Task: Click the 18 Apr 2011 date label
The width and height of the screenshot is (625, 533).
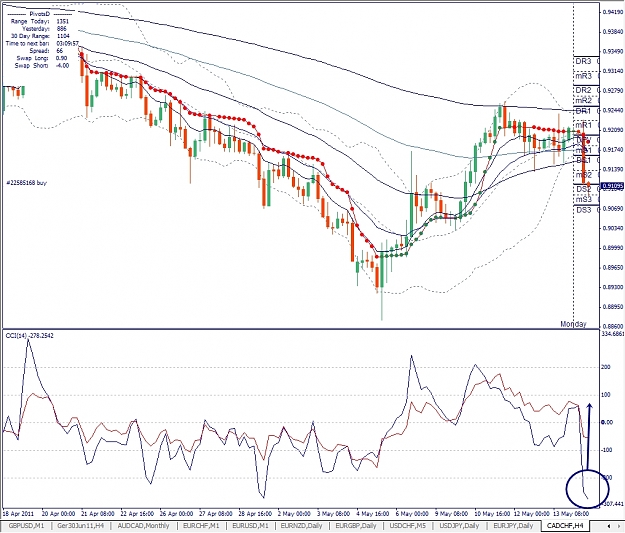Action: pyautogui.click(x=18, y=513)
